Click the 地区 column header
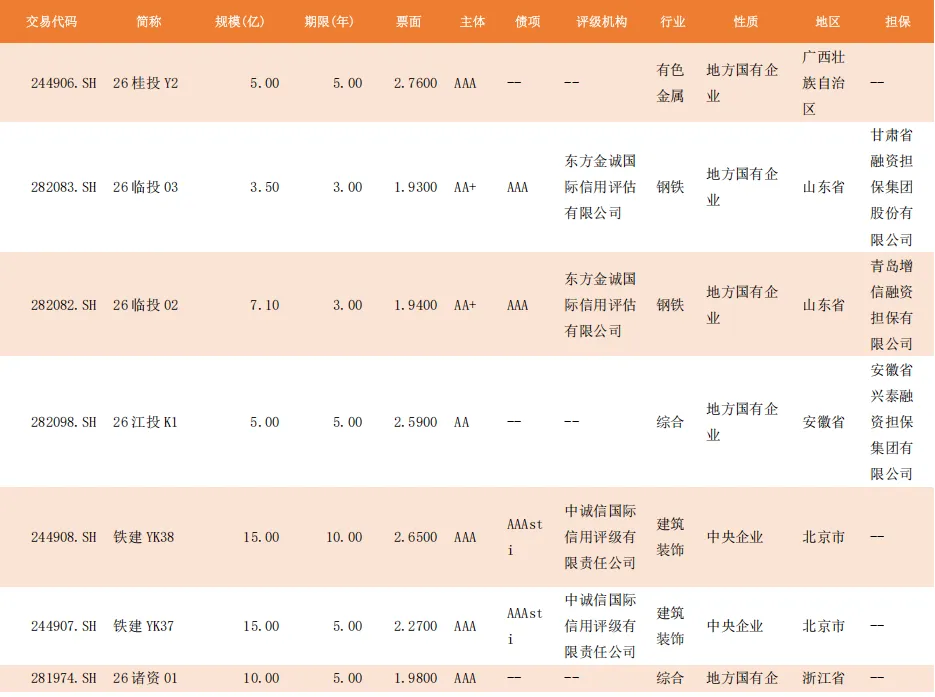This screenshot has height=697, width=935. [x=828, y=22]
